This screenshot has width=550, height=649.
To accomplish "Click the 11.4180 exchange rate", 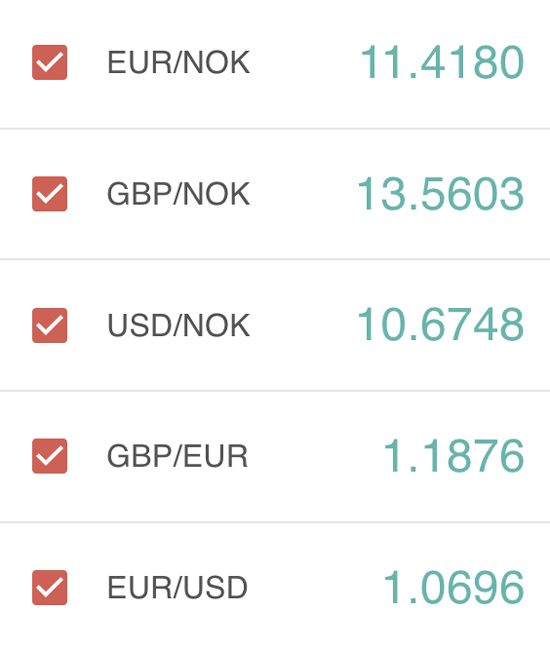I will click(x=442, y=62).
